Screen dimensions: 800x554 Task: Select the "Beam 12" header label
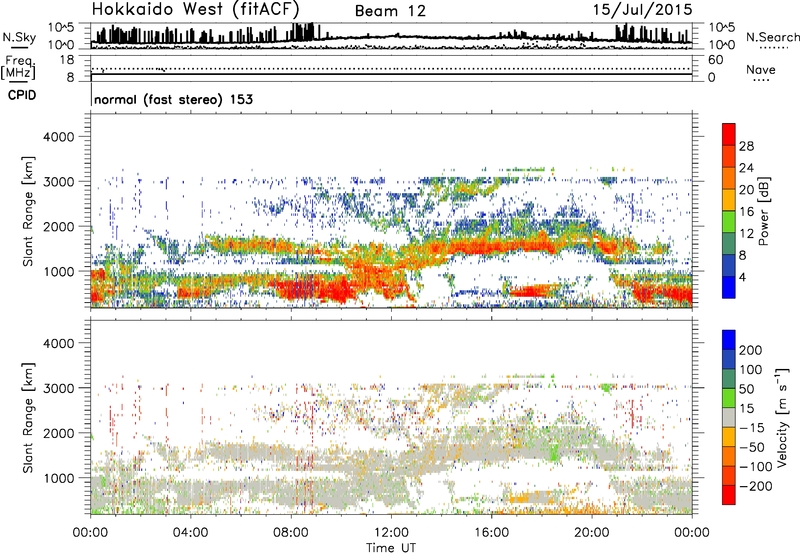tap(390, 11)
